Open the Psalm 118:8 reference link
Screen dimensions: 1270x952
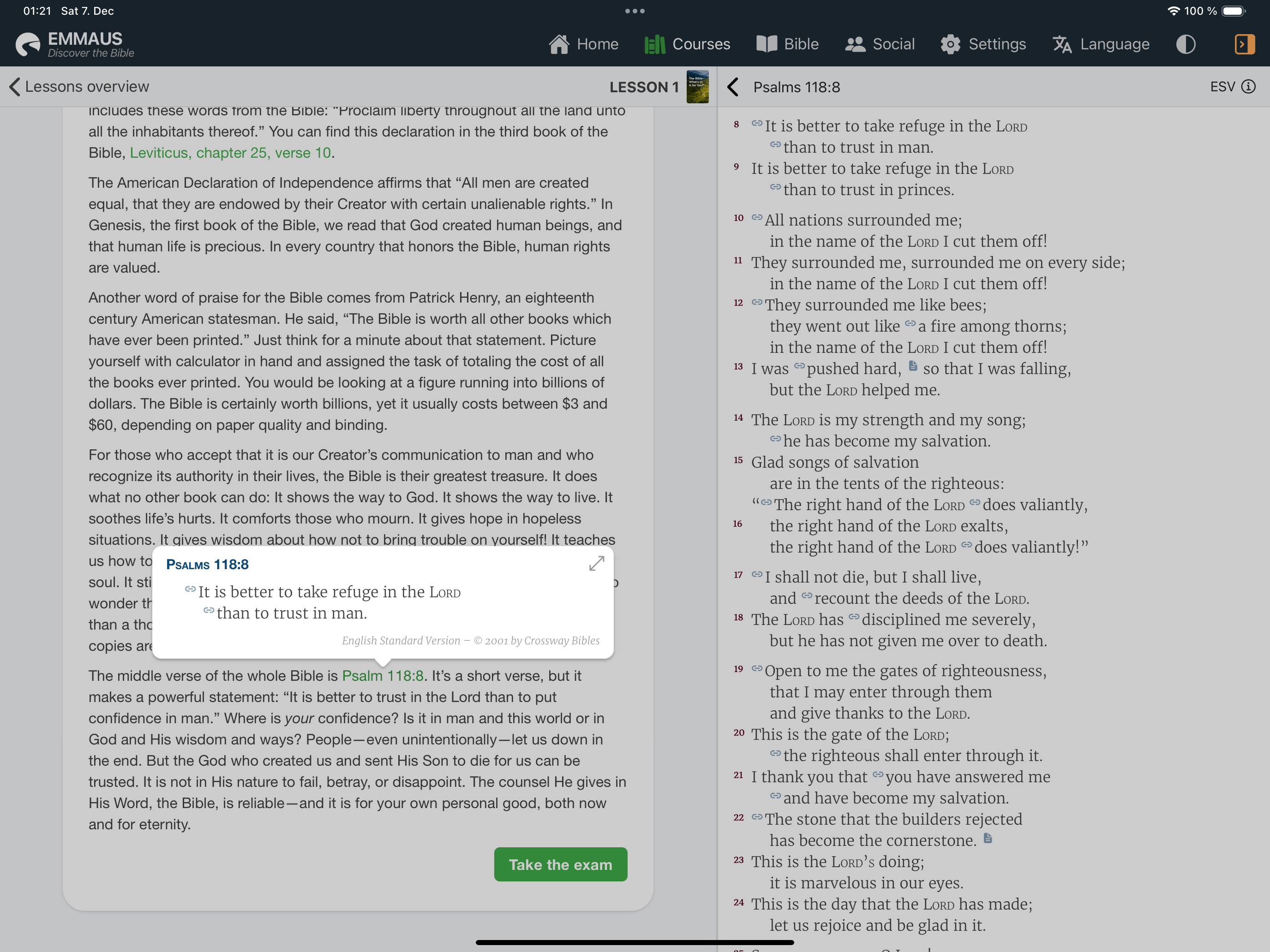coord(383,675)
